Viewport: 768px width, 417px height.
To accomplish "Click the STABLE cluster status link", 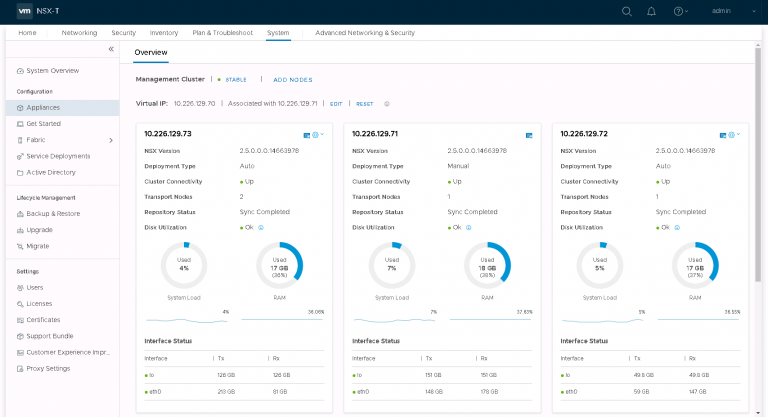I will tap(236, 80).
